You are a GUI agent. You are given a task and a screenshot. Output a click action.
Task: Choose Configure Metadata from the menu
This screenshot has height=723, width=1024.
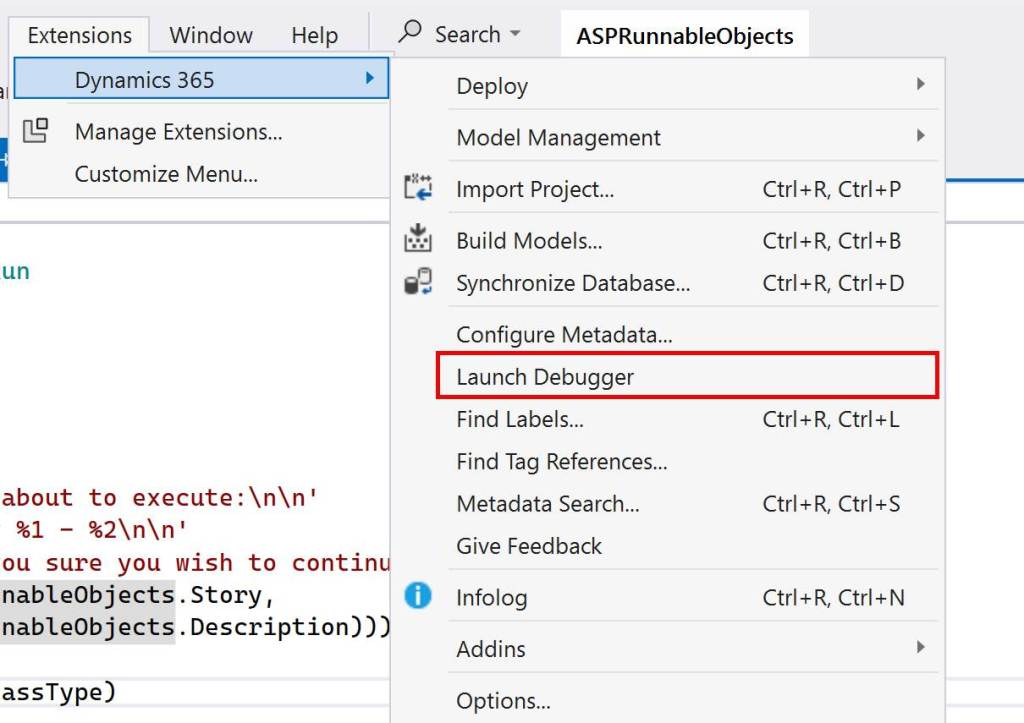tap(564, 335)
